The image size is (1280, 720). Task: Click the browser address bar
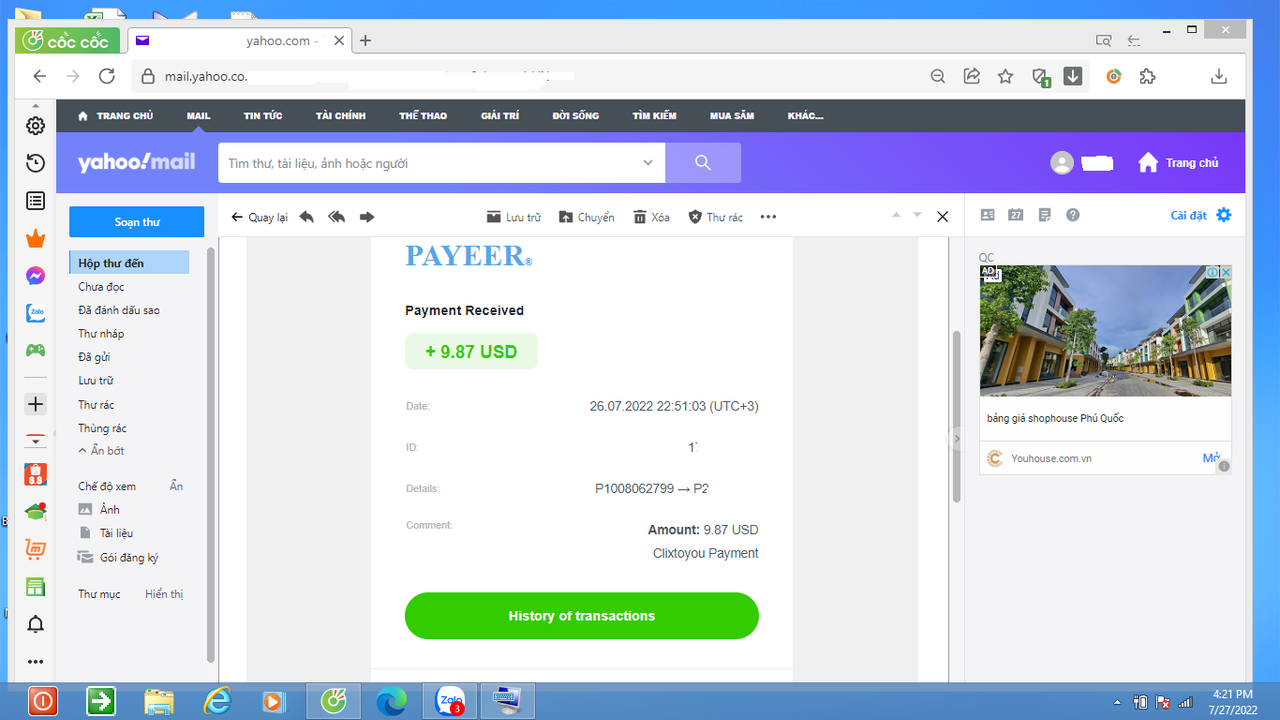click(530, 76)
